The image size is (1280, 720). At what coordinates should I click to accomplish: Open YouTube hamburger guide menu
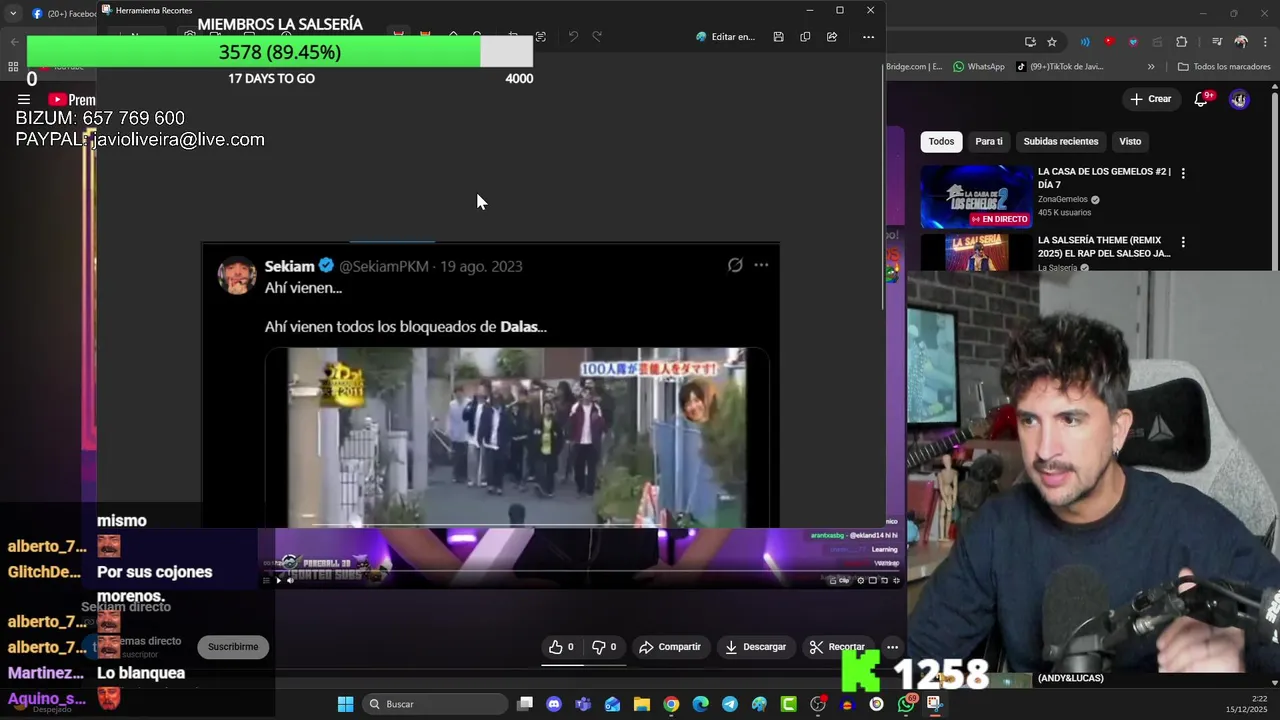[23, 100]
